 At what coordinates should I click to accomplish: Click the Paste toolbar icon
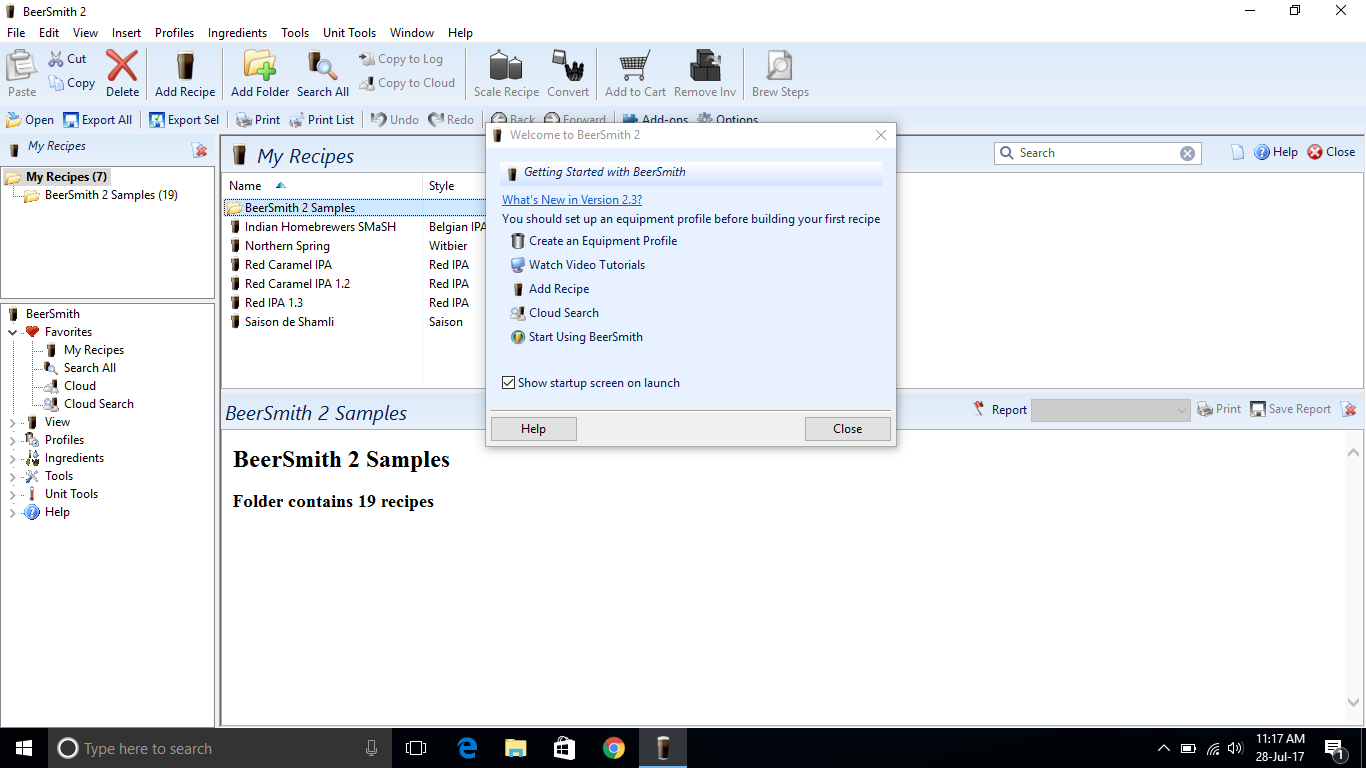[22, 67]
